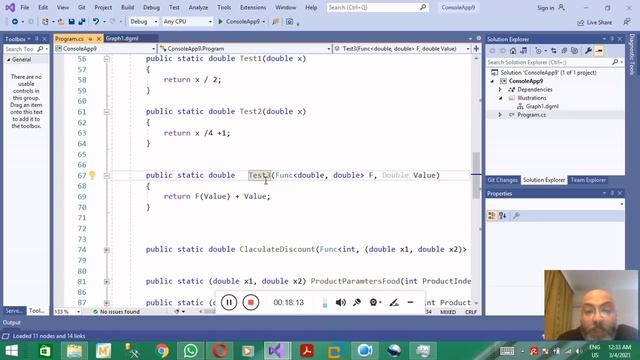Image resolution: width=640 pixels, height=360 pixels.
Task: Stop the screen recording
Action: click(x=251, y=302)
